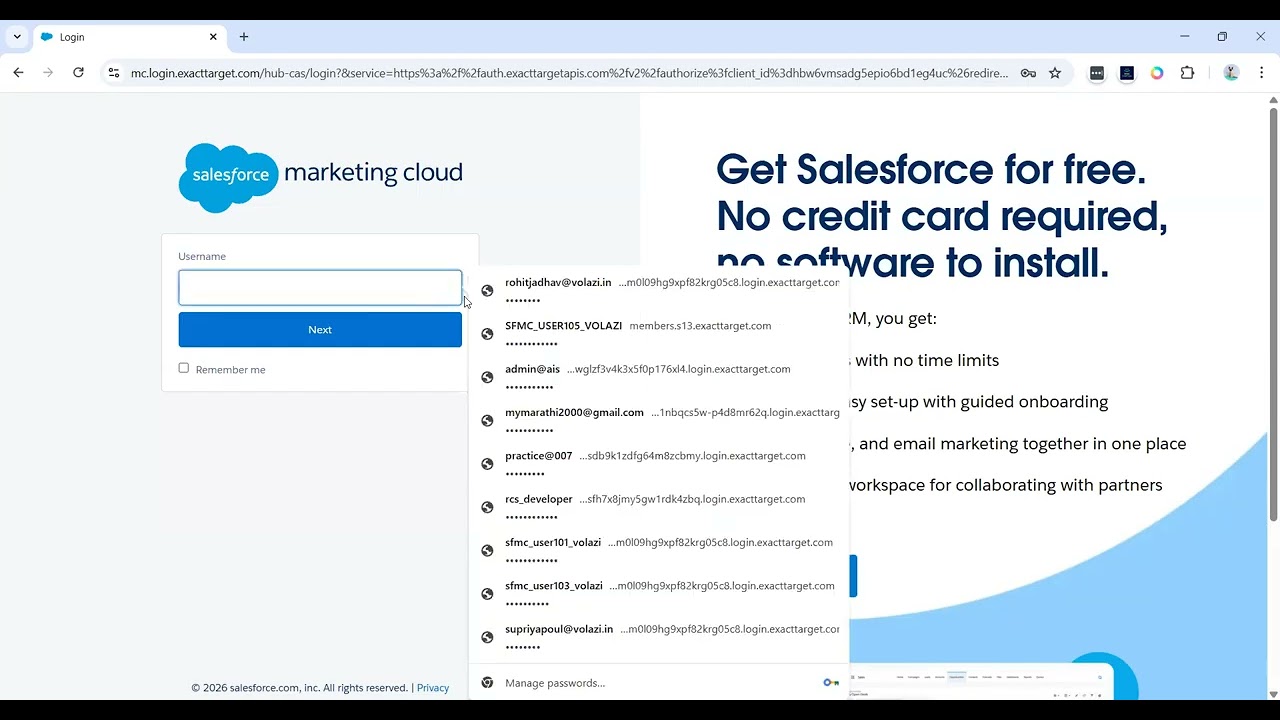
Task: Close the Login tab
Action: point(213,37)
